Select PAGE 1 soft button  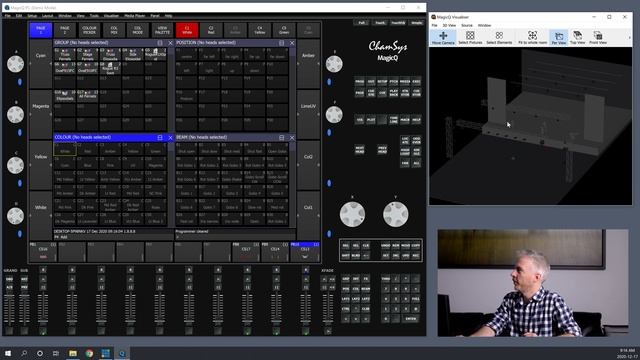41,30
